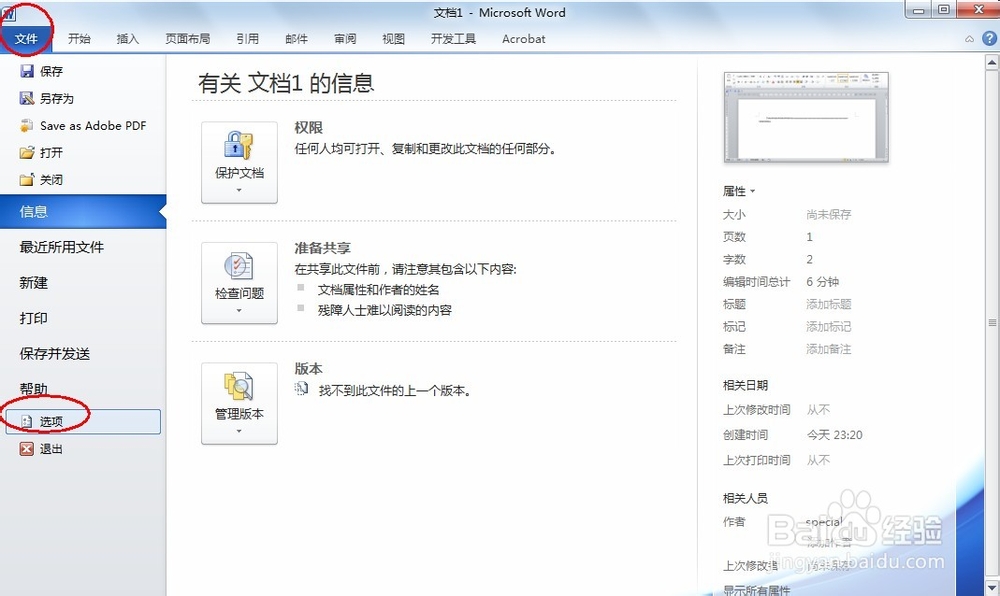This screenshot has height=596, width=1000.
Task: Click the 选项 Options text label
Action: (52, 421)
